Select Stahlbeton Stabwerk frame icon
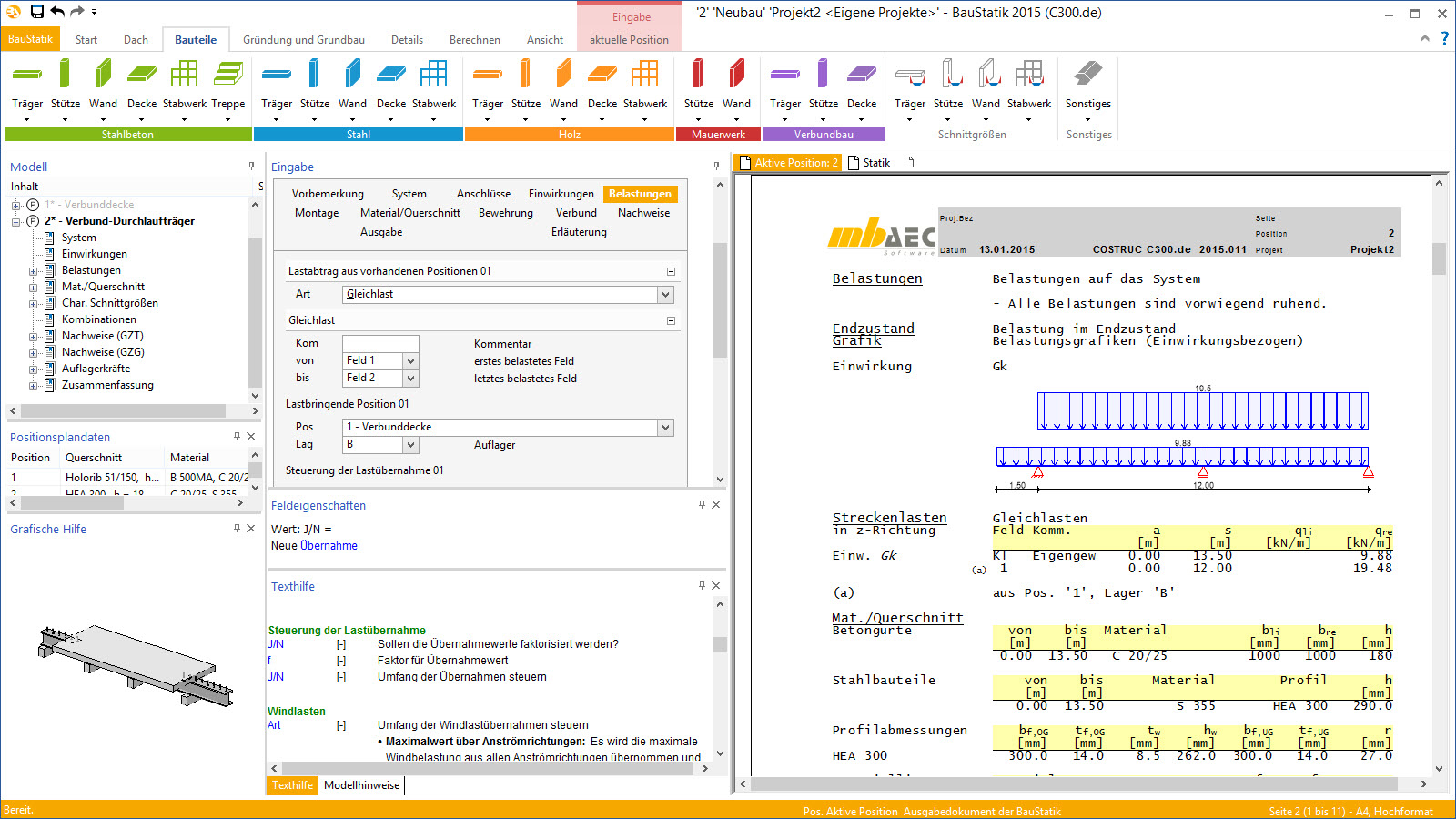 coord(184,75)
